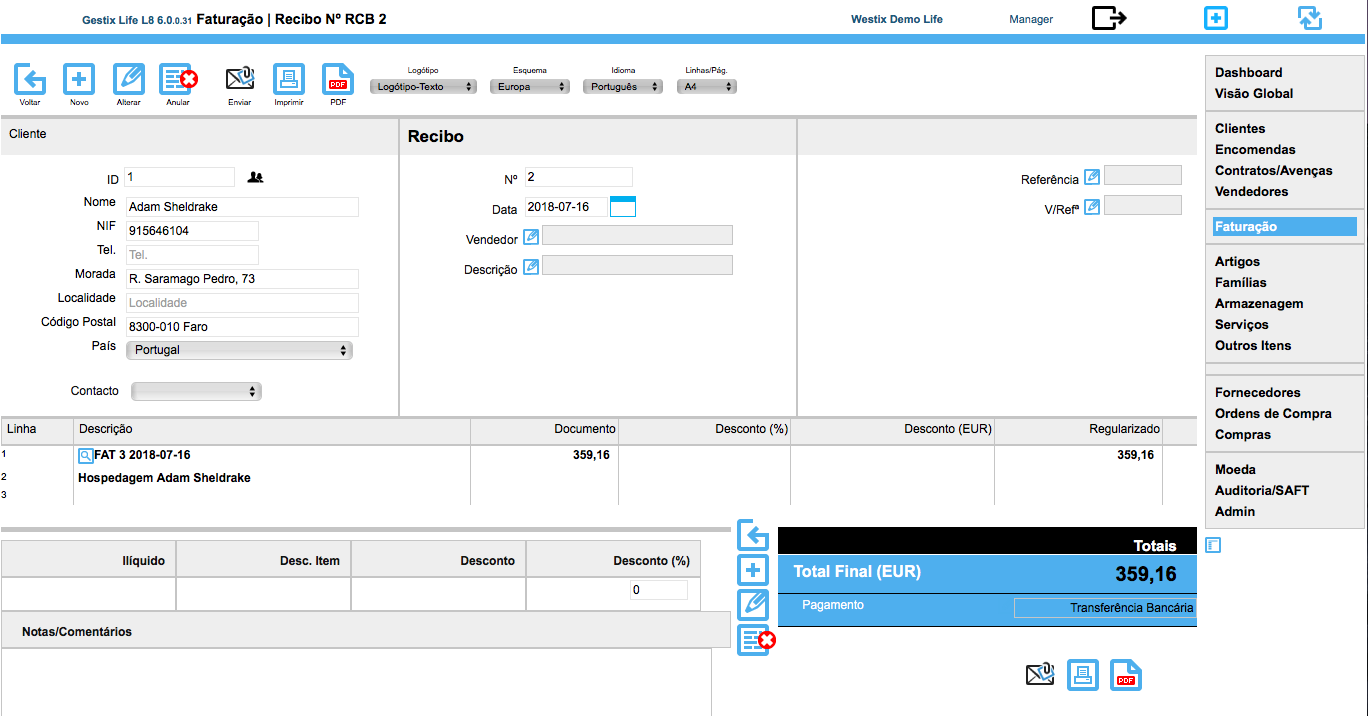
Task: Click the plus icon beside Total Final
Action: click(753, 570)
